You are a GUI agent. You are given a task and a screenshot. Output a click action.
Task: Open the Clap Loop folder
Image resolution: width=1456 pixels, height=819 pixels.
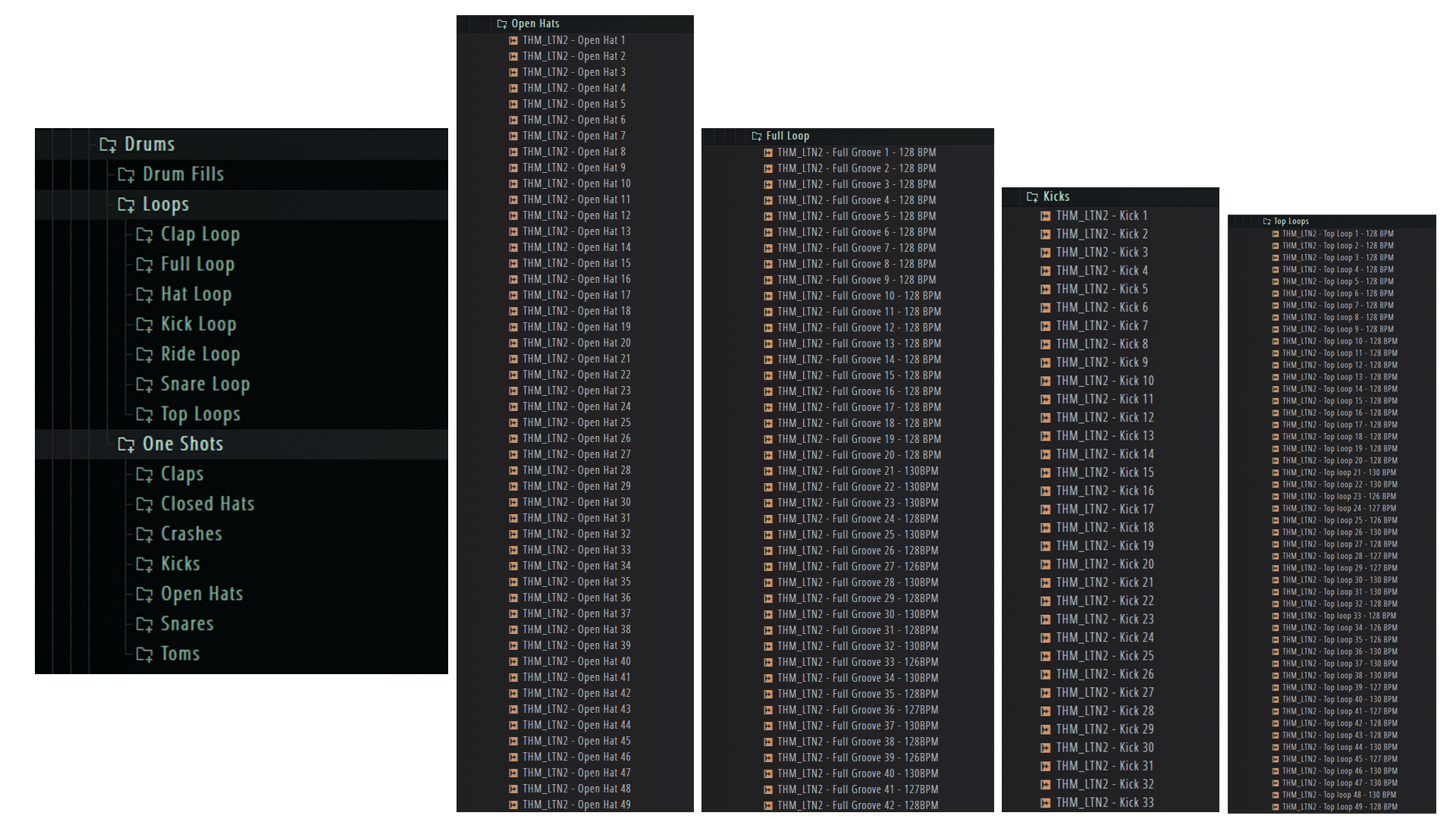[199, 234]
